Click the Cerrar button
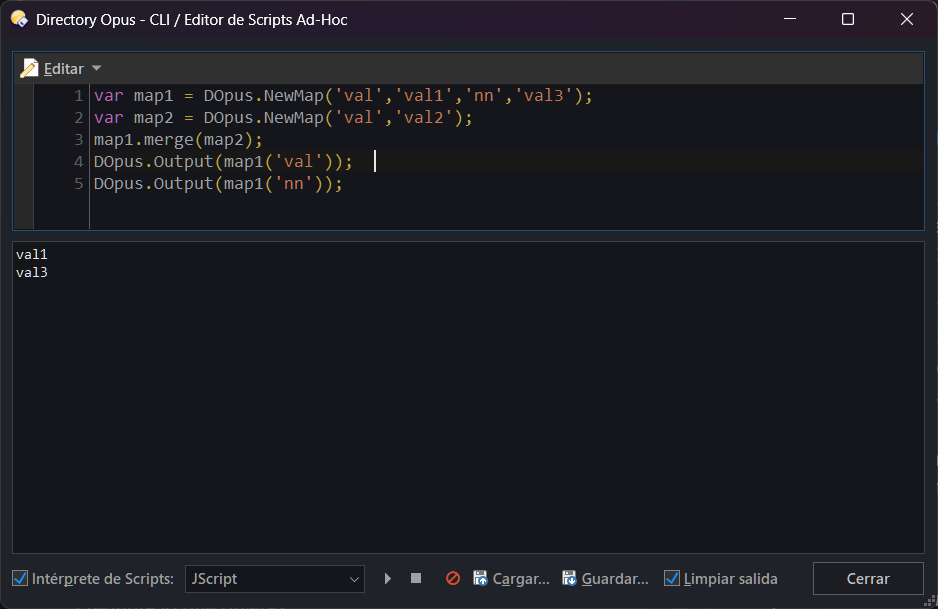 tap(868, 578)
